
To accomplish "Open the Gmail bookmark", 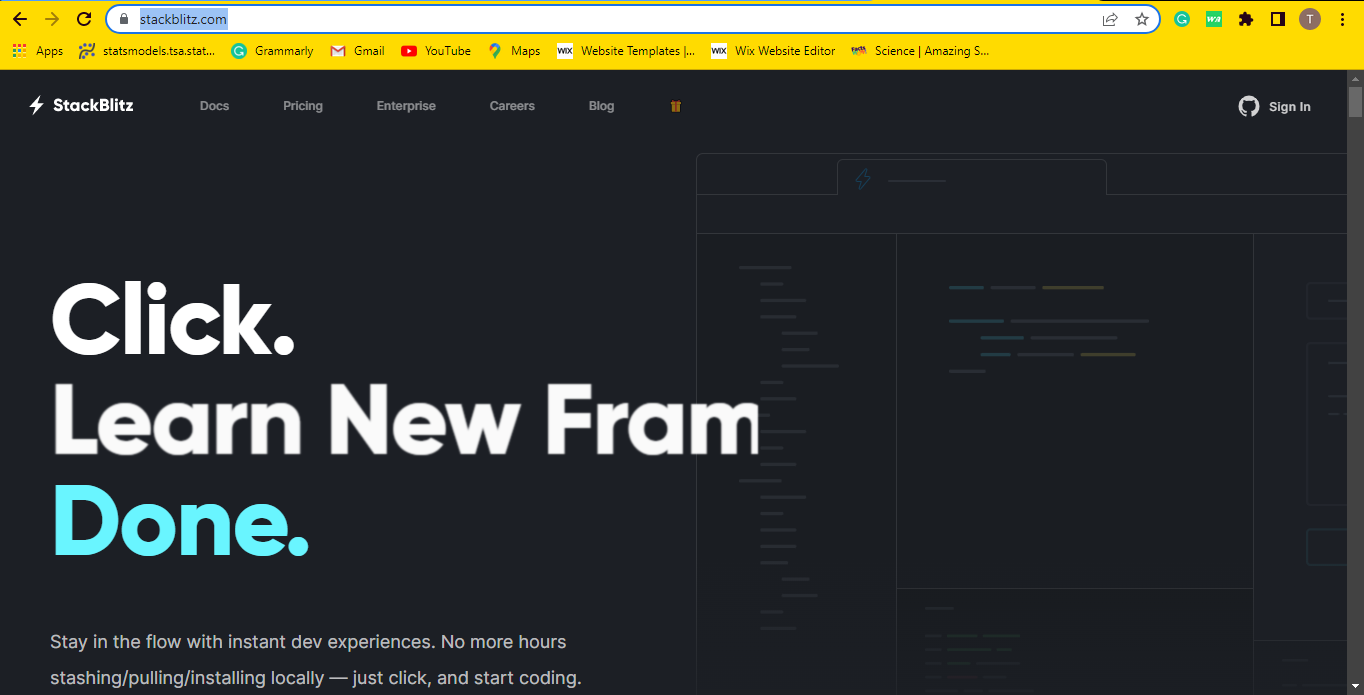I will point(357,51).
